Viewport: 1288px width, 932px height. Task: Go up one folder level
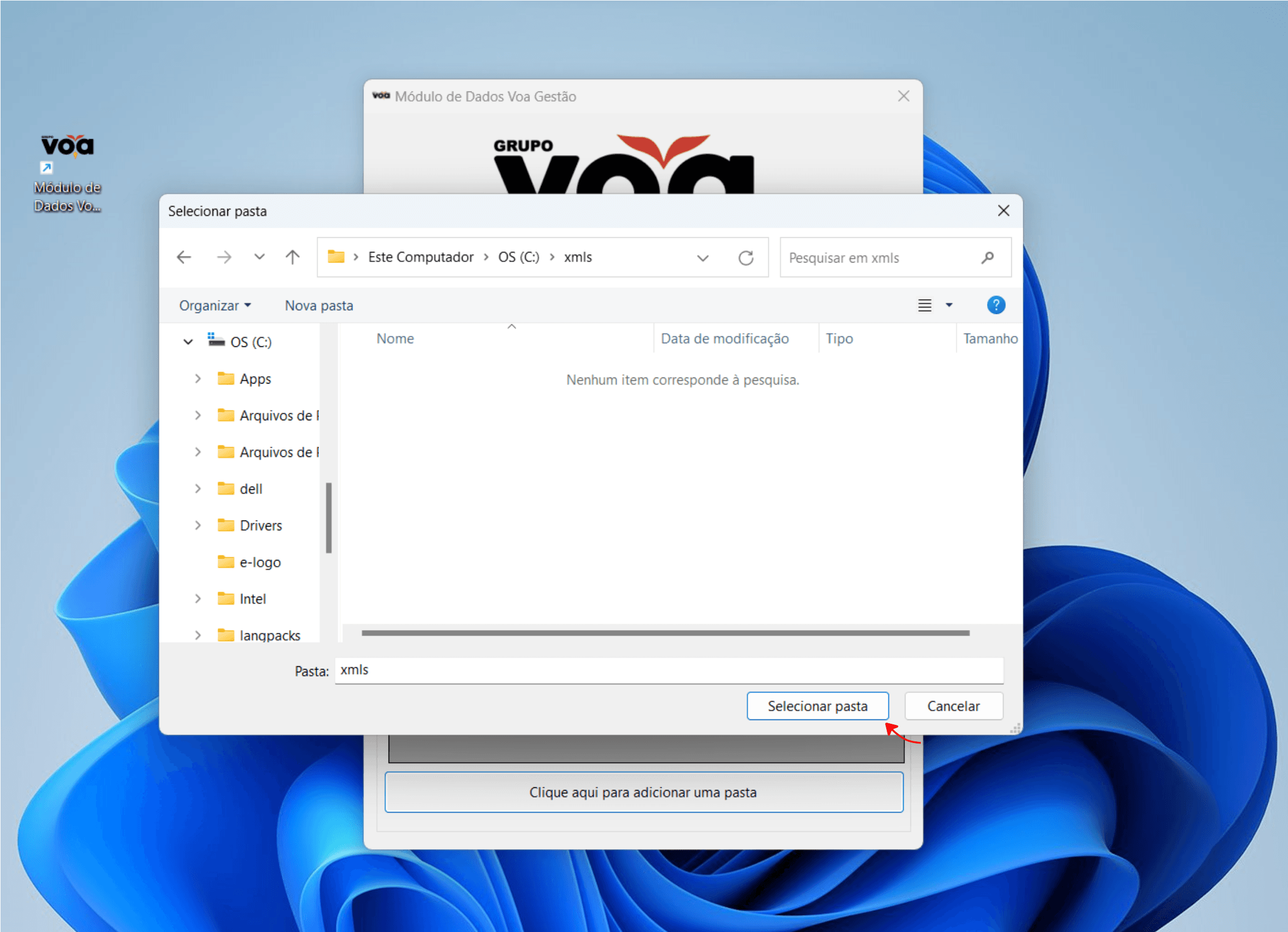pyautogui.click(x=293, y=258)
